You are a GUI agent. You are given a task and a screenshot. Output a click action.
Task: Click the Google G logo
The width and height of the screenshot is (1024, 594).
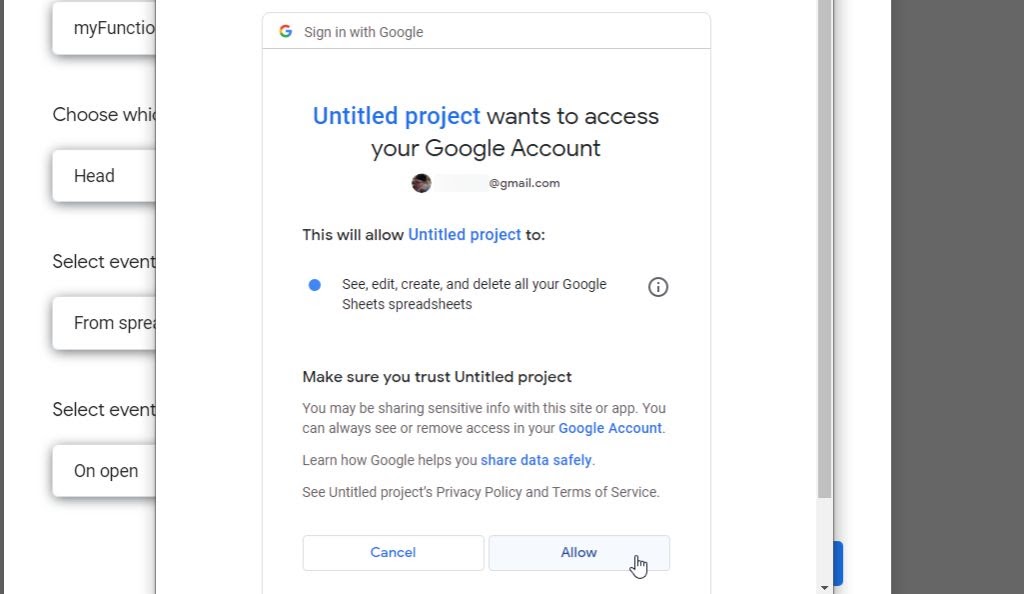tap(286, 31)
